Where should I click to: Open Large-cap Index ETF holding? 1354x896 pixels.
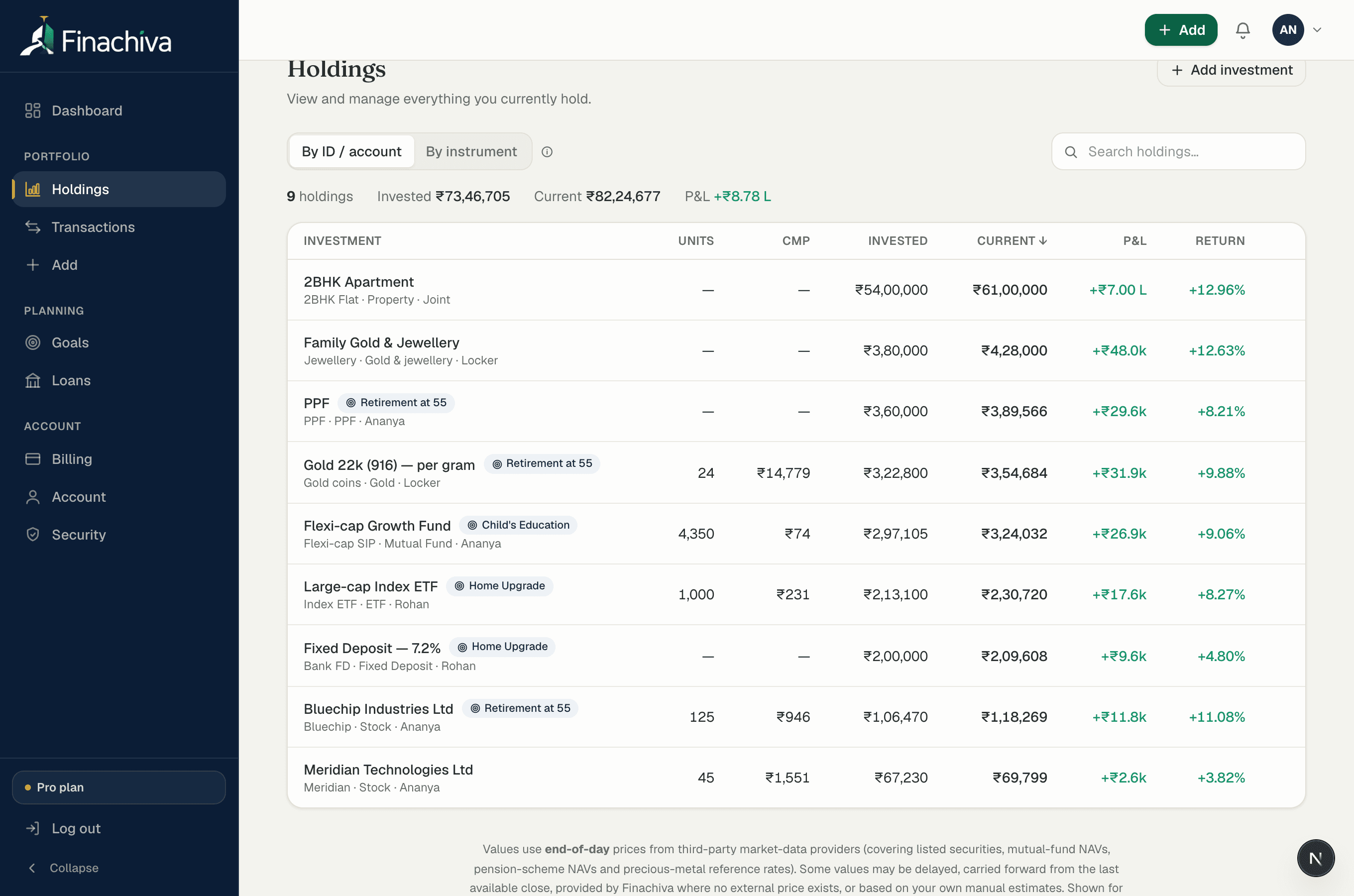tap(796, 594)
